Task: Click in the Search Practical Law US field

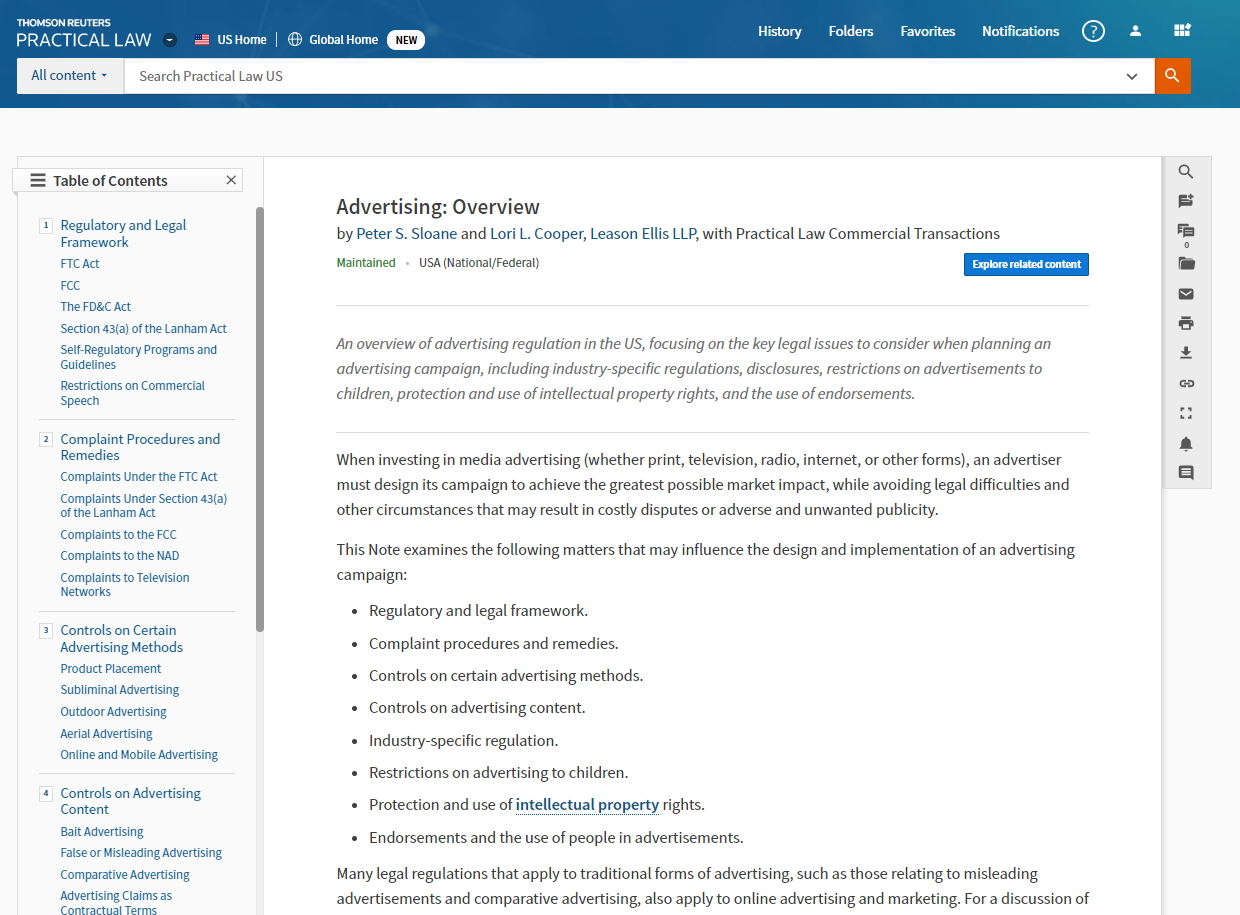Action: [620, 76]
